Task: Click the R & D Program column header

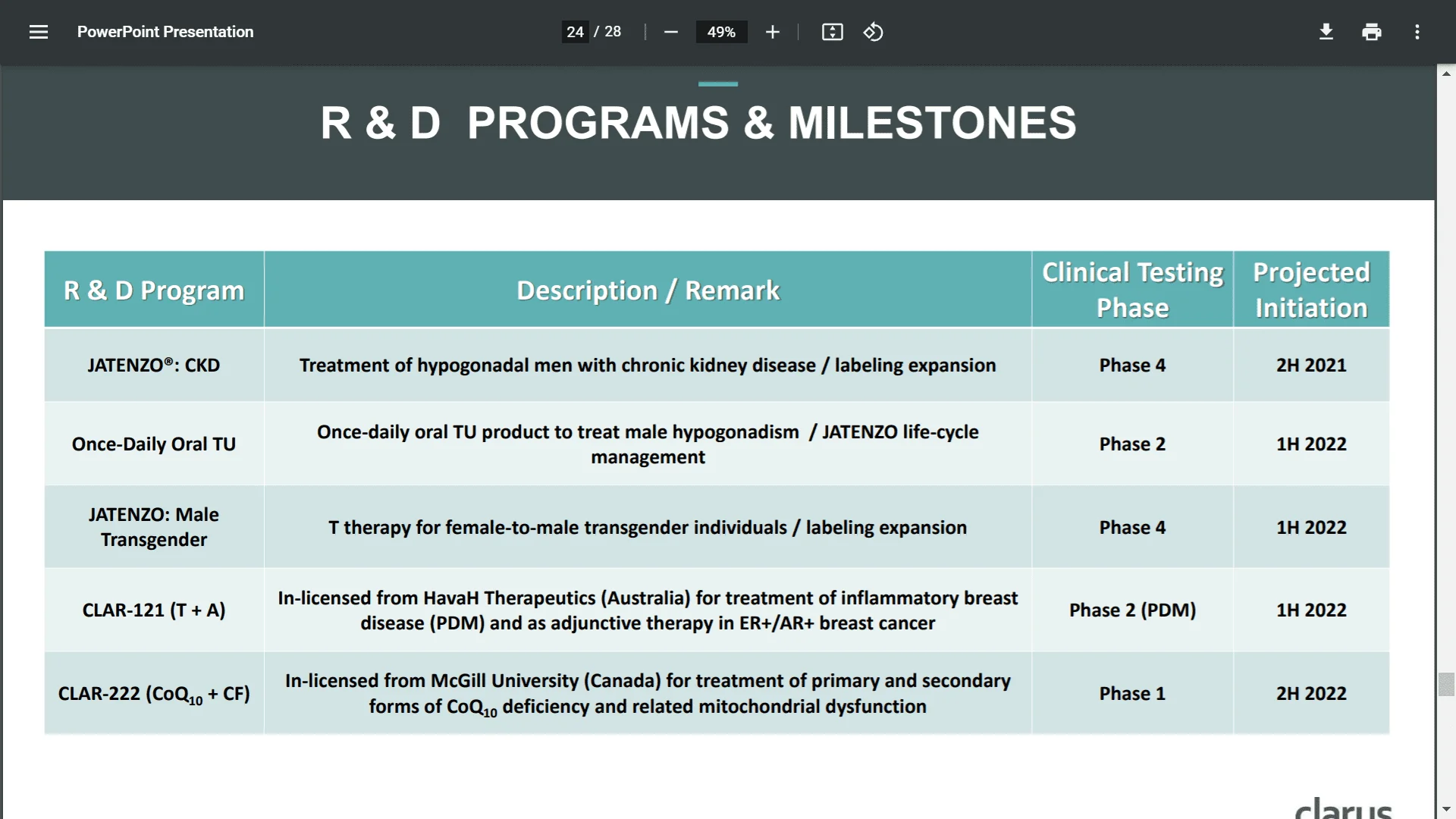Action: click(x=154, y=290)
